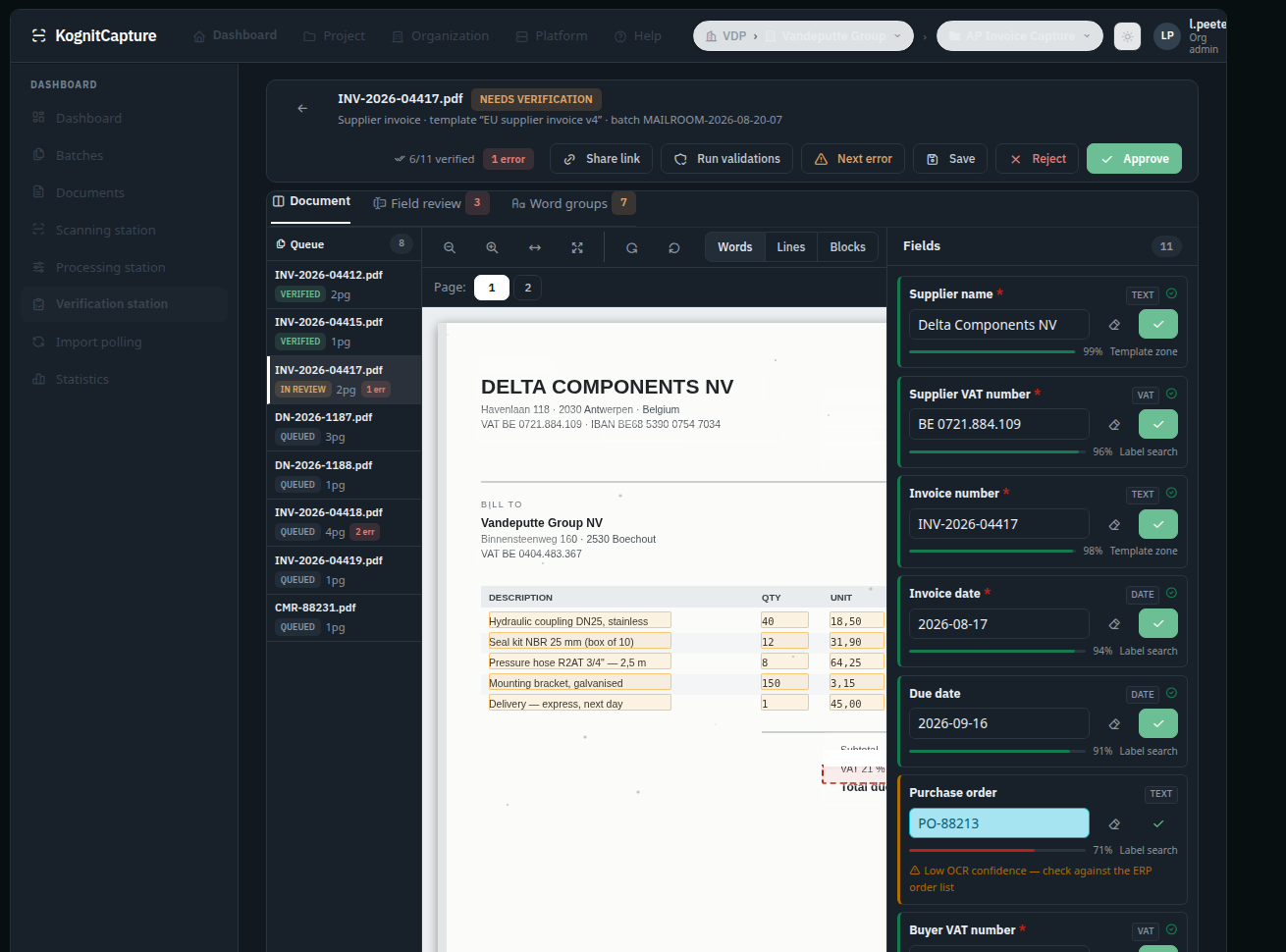Toggle verified on Due date field
The width and height of the screenshot is (1286, 952).
click(x=1158, y=723)
